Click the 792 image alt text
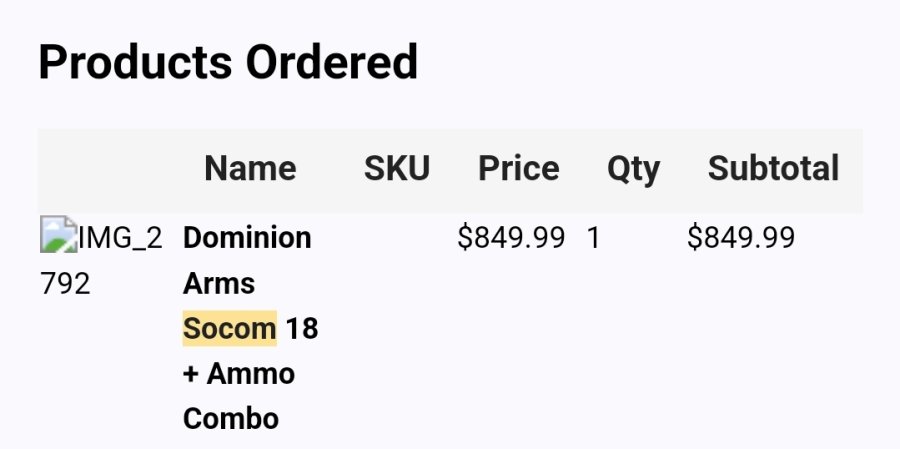This screenshot has height=449, width=900. [x=65, y=284]
